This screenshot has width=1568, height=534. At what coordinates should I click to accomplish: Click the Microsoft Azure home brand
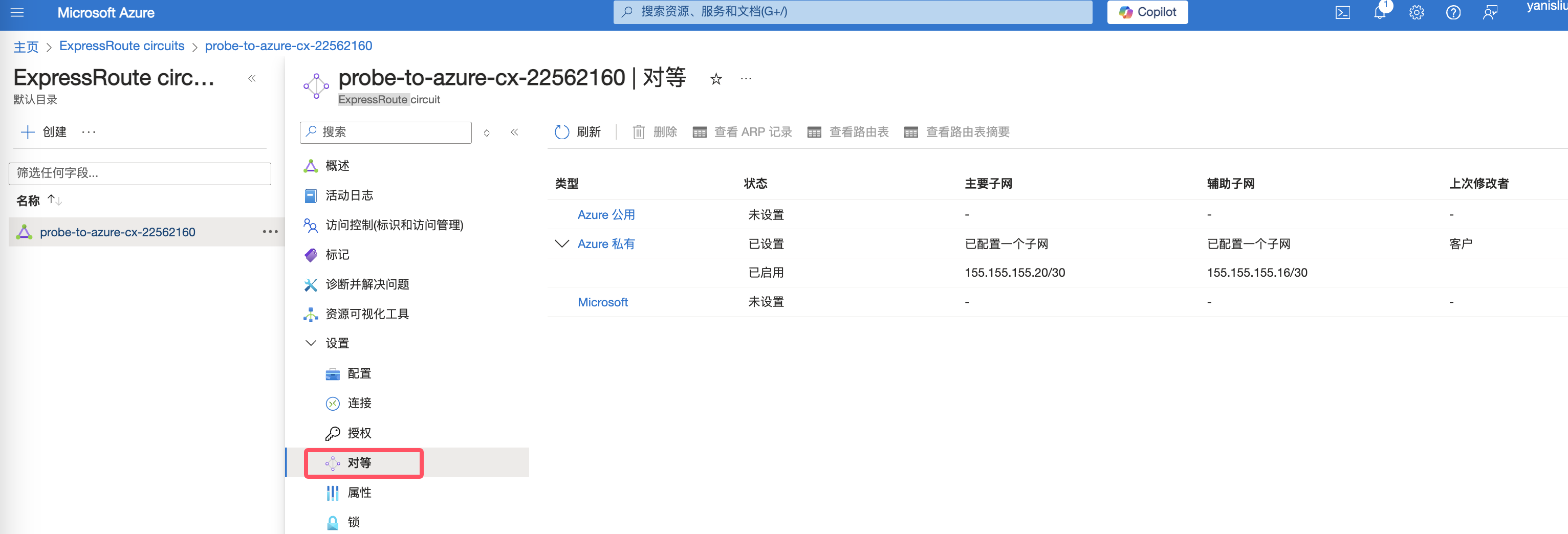coord(106,13)
